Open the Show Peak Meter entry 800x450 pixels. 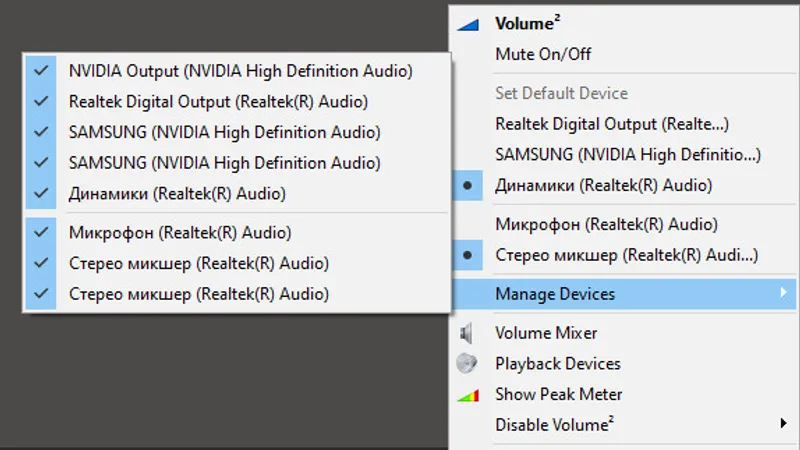558,394
